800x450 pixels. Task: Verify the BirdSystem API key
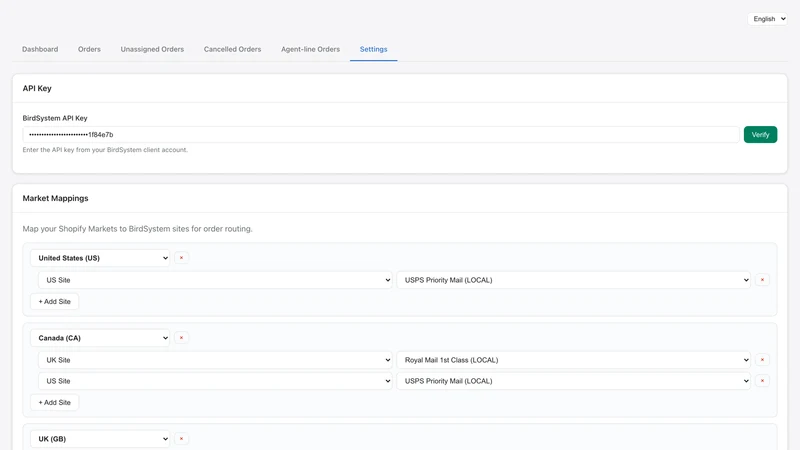[760, 135]
